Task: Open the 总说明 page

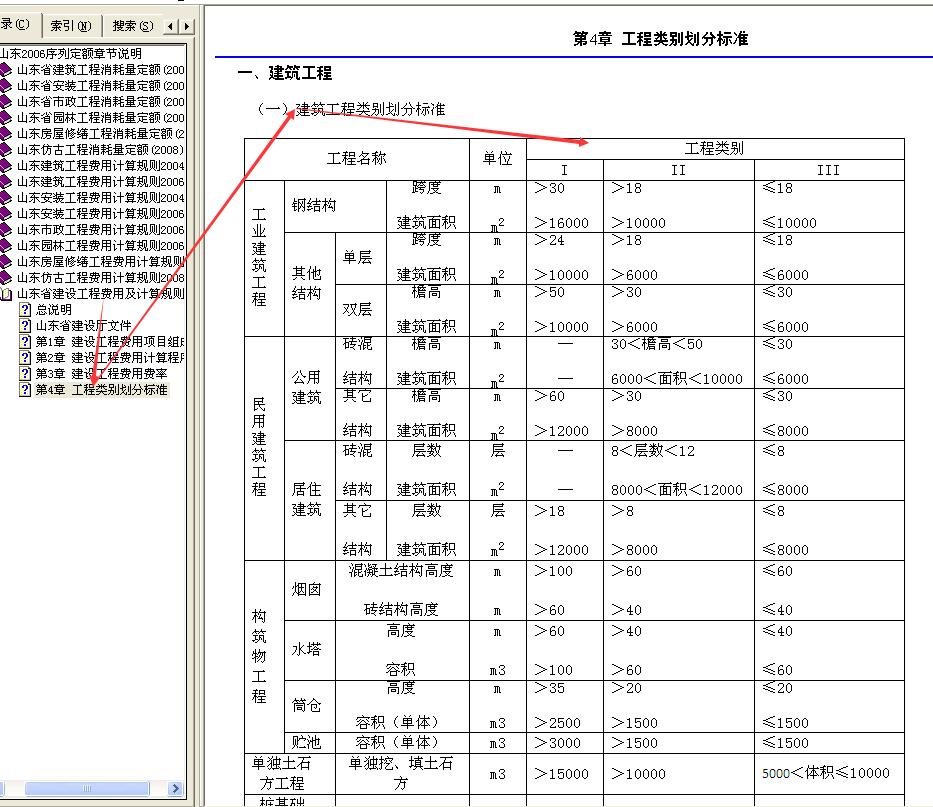Action: coord(54,309)
